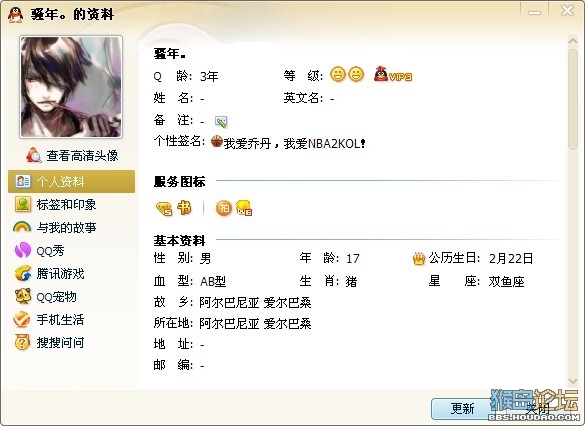Click the edit remark pencil icon
Image resolution: width=585 pixels, height=426 pixels.
click(x=221, y=121)
